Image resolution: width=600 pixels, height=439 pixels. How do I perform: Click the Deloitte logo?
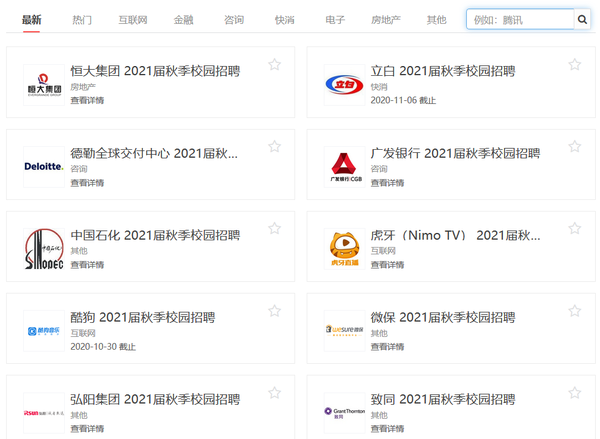point(44,166)
